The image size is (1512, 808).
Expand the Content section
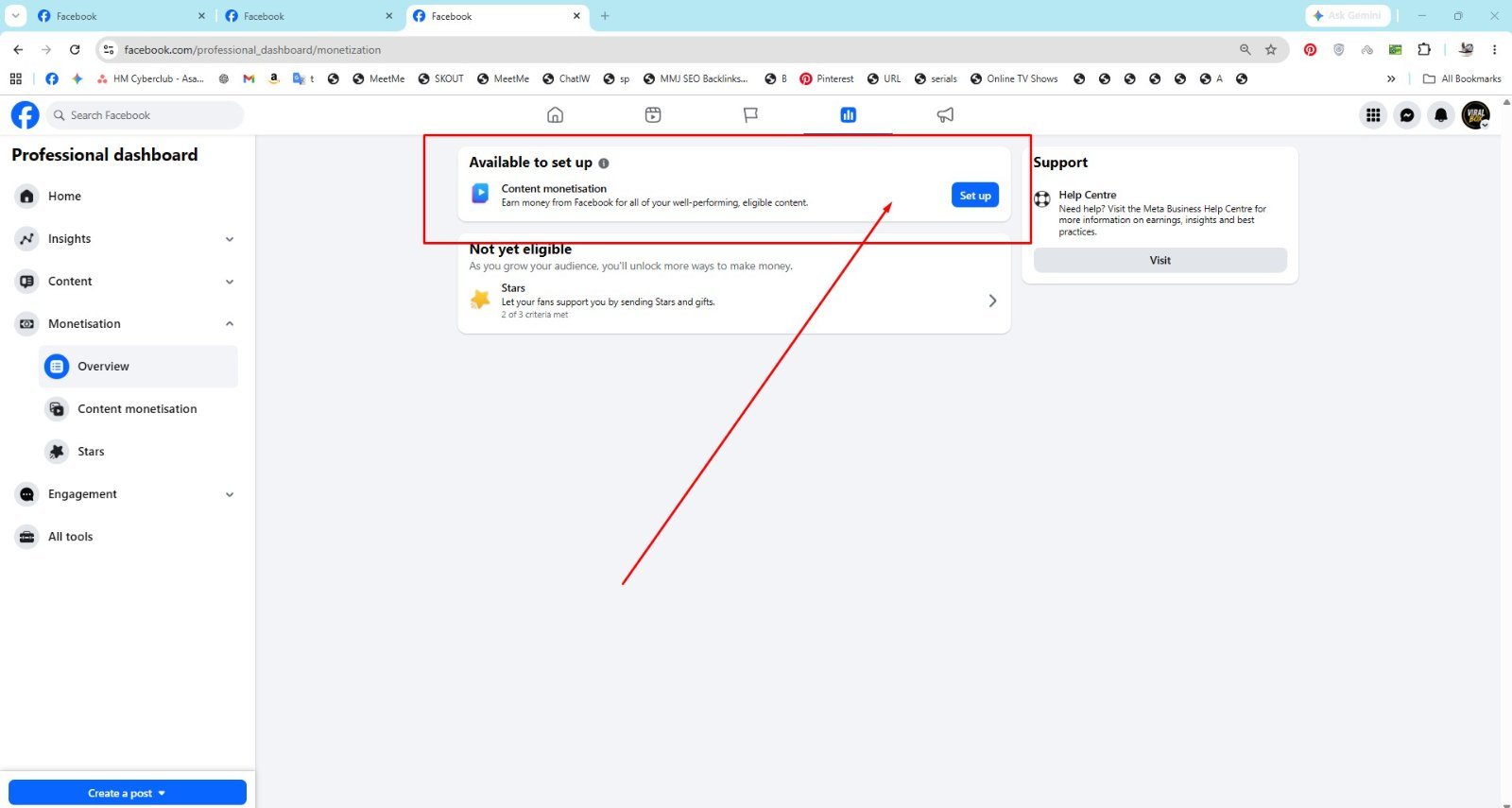click(230, 282)
